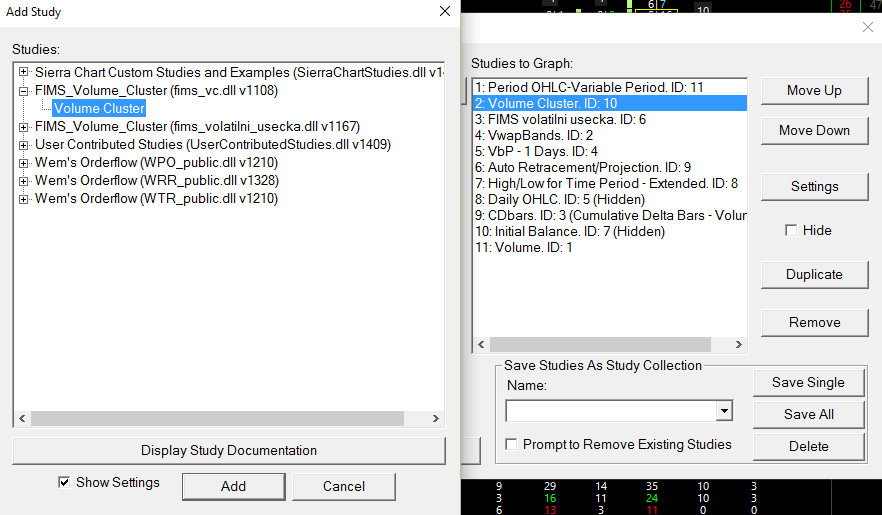The width and height of the screenshot is (882, 515).
Task: Click the Move Down button
Action: coord(814,130)
